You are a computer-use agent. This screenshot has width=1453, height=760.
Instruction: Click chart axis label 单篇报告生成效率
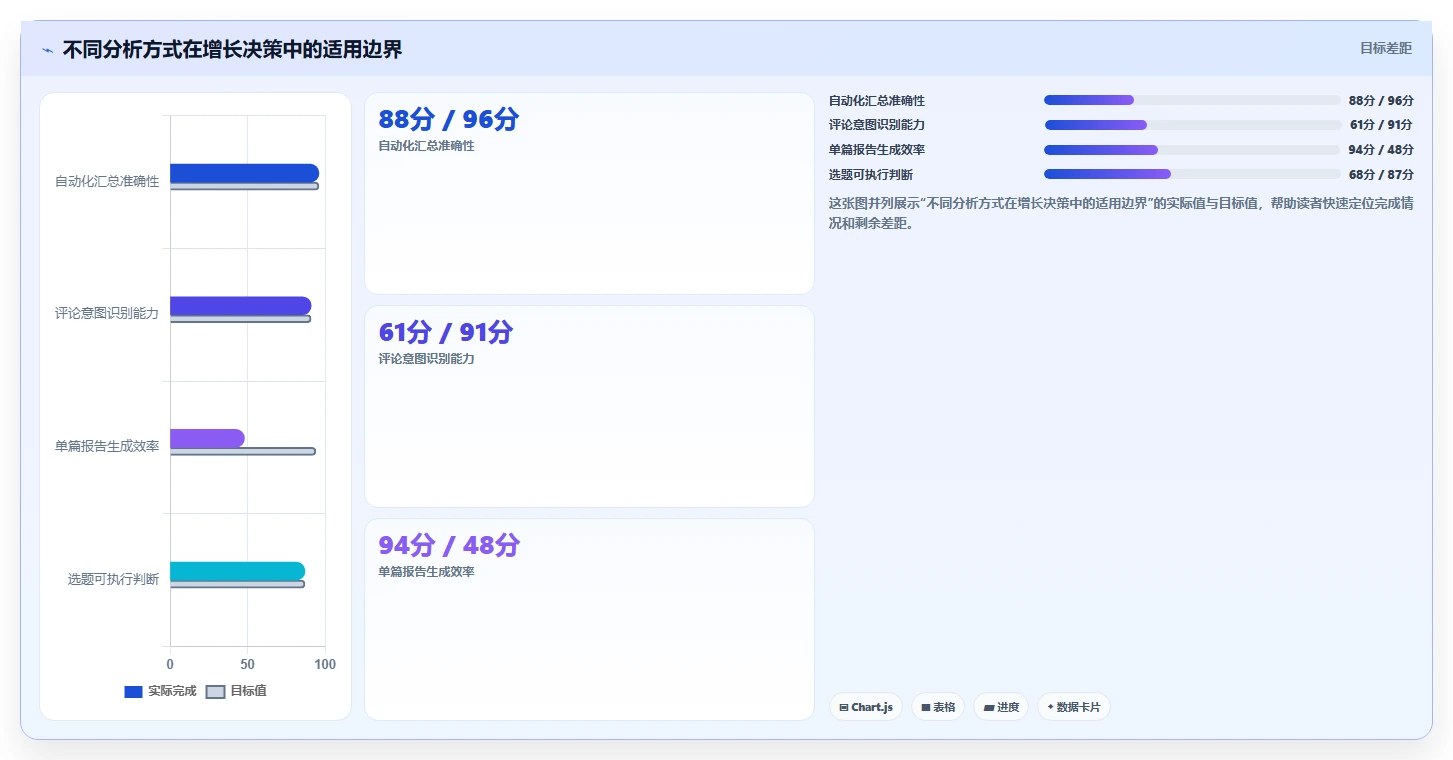tap(107, 446)
